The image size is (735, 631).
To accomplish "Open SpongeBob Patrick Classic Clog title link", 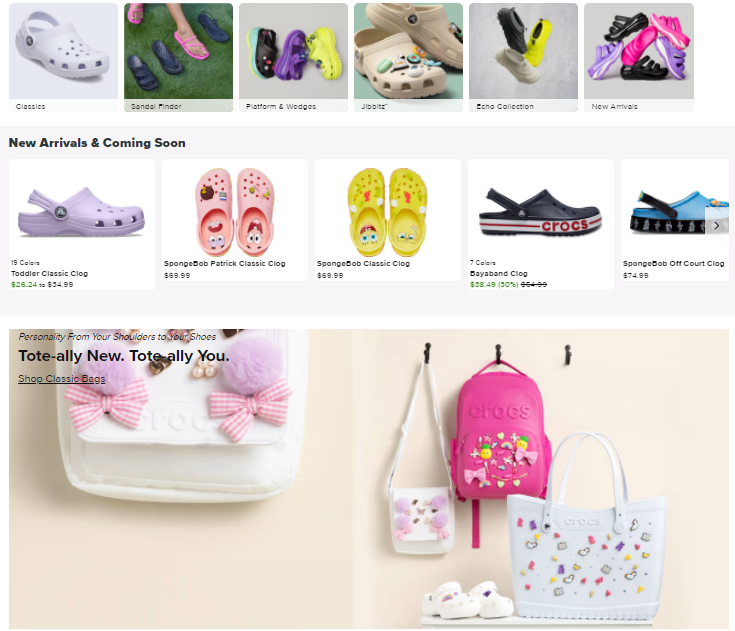I will [x=225, y=263].
